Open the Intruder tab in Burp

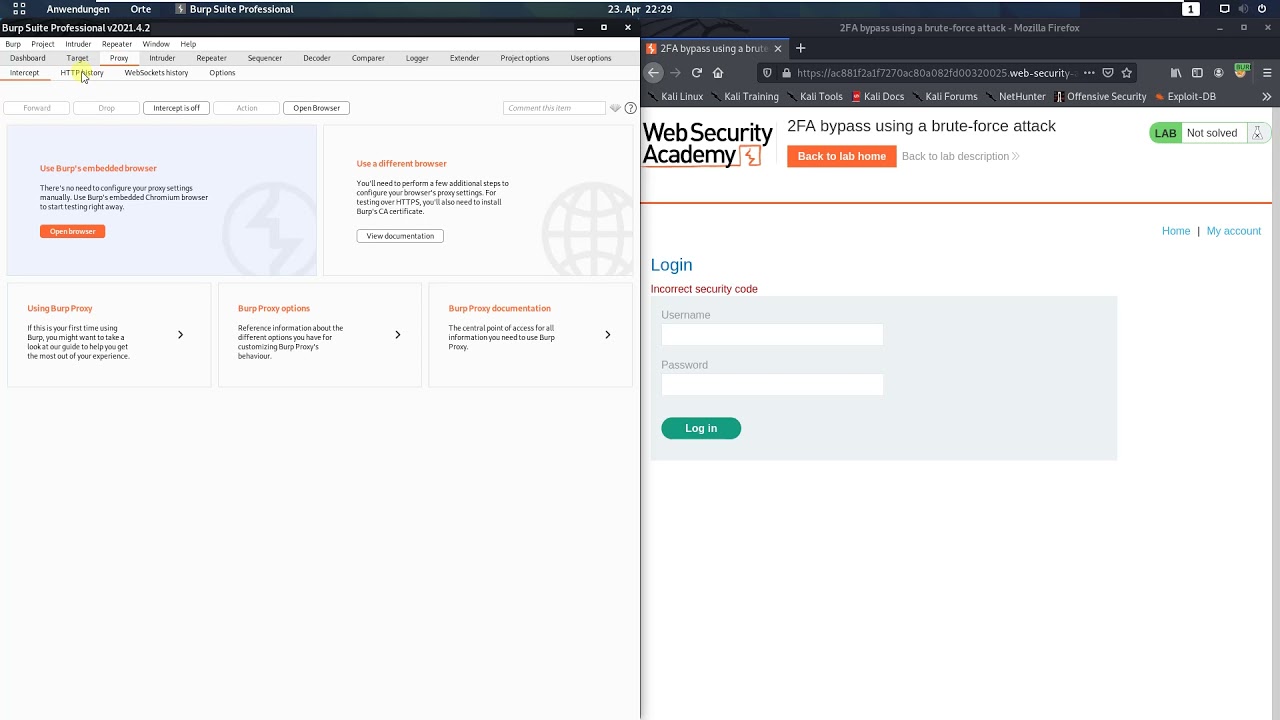click(162, 58)
